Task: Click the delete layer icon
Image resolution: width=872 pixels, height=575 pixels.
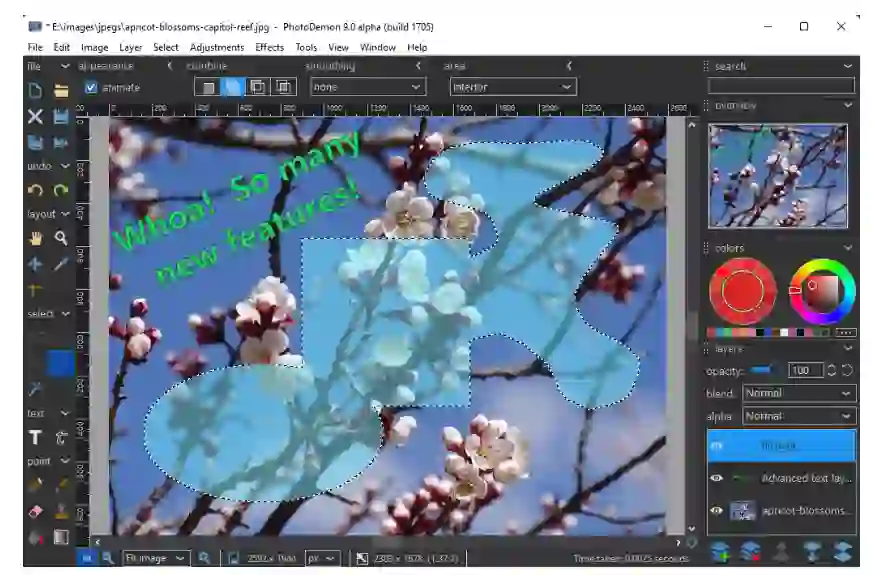Action: pos(750,552)
